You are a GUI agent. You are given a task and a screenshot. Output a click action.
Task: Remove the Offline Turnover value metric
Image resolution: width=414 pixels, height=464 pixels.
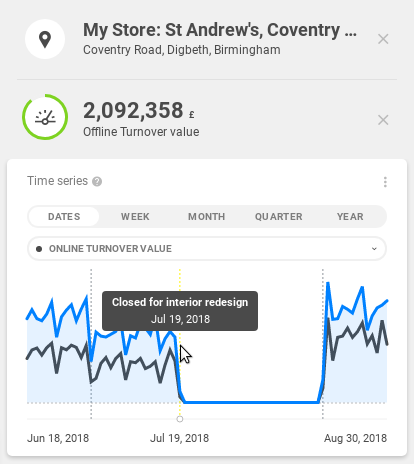click(x=383, y=120)
